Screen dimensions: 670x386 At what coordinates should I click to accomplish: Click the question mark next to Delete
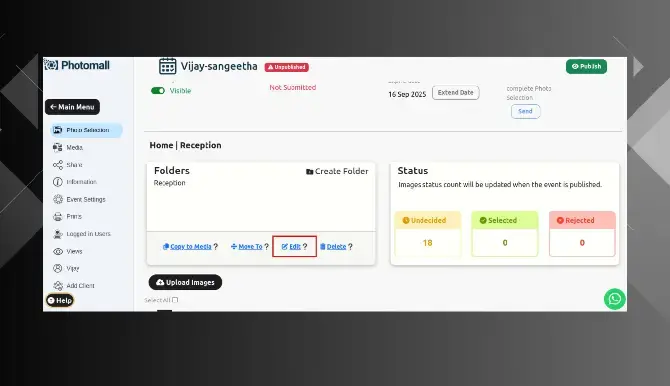point(350,247)
